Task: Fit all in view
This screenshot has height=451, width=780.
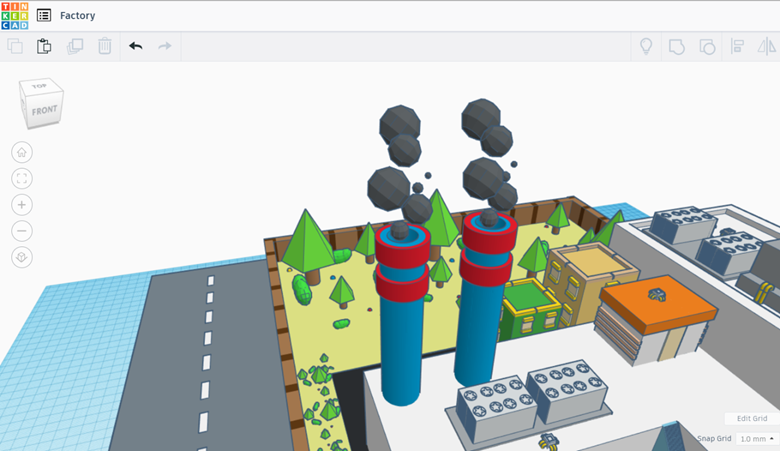Action: coord(22,179)
